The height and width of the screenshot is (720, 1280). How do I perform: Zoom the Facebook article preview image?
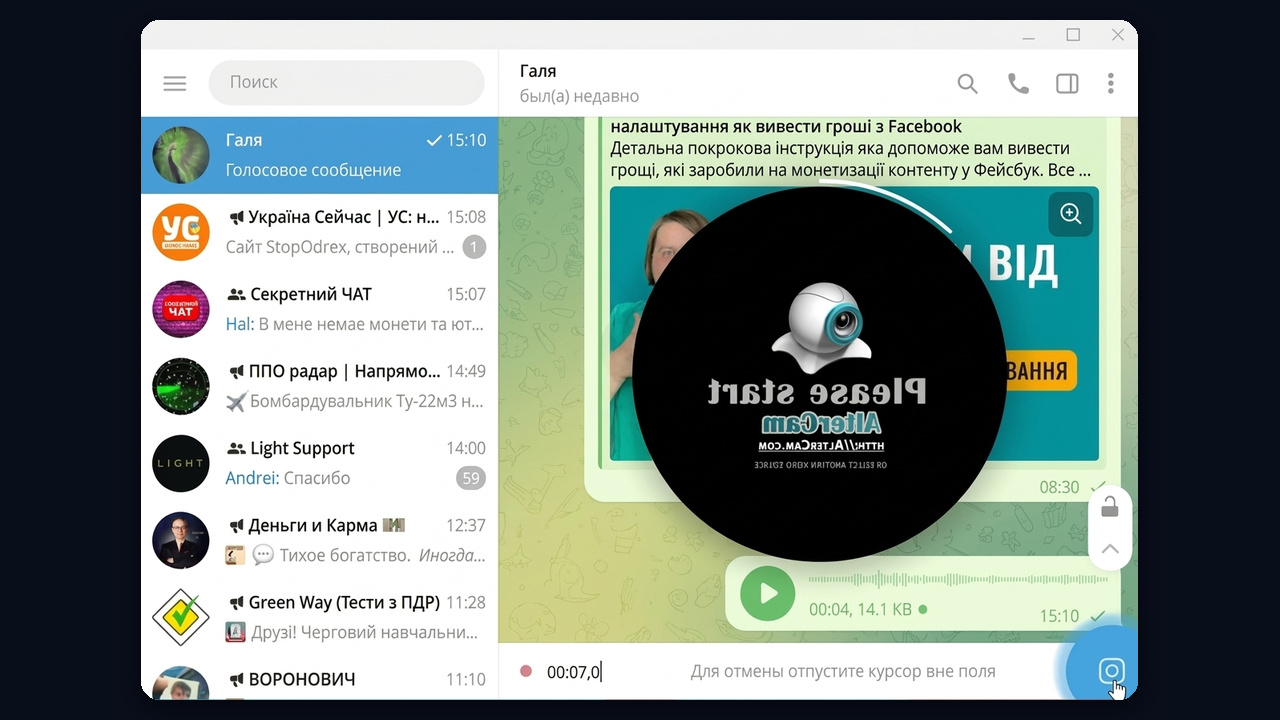1071,214
